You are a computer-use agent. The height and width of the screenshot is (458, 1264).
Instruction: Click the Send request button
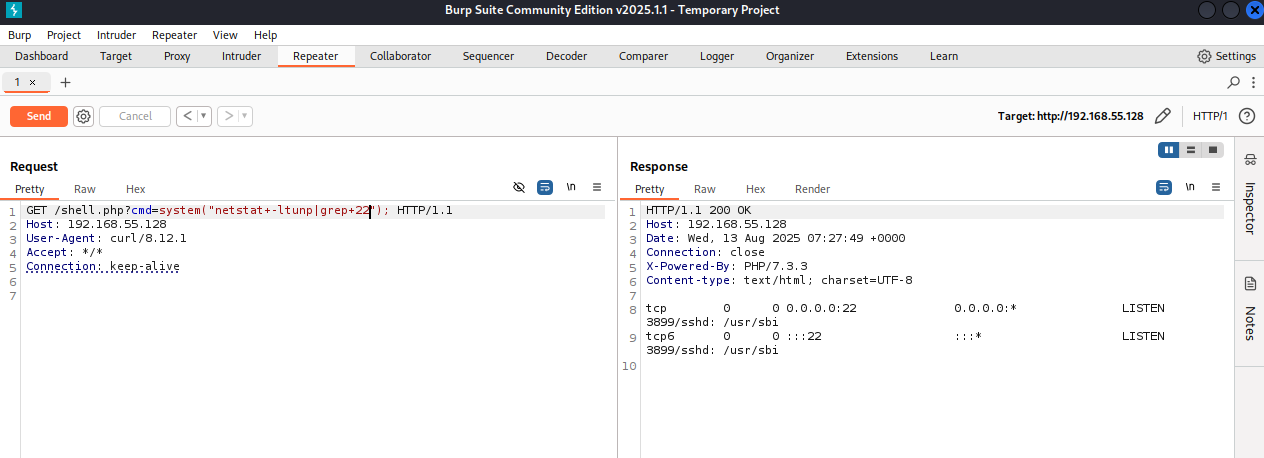coord(39,116)
